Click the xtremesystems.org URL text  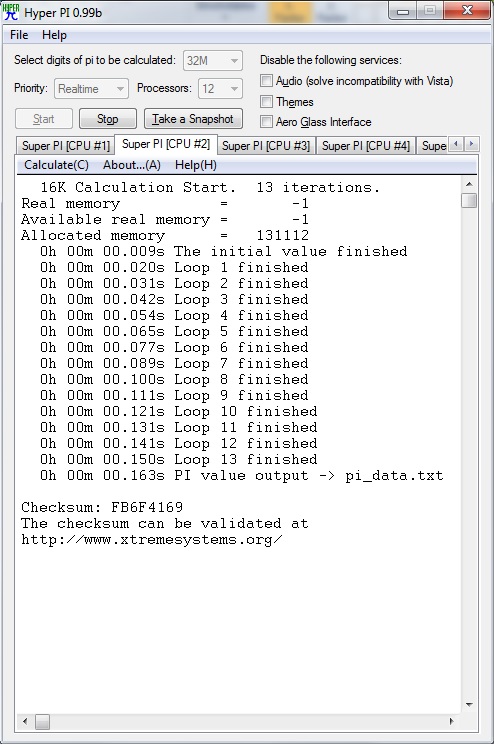pos(152,540)
